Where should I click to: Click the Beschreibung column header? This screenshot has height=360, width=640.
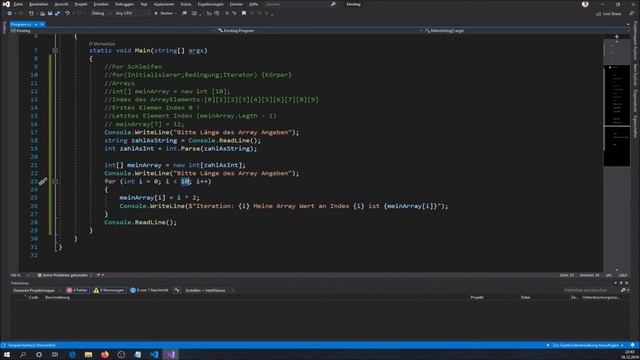(58, 298)
